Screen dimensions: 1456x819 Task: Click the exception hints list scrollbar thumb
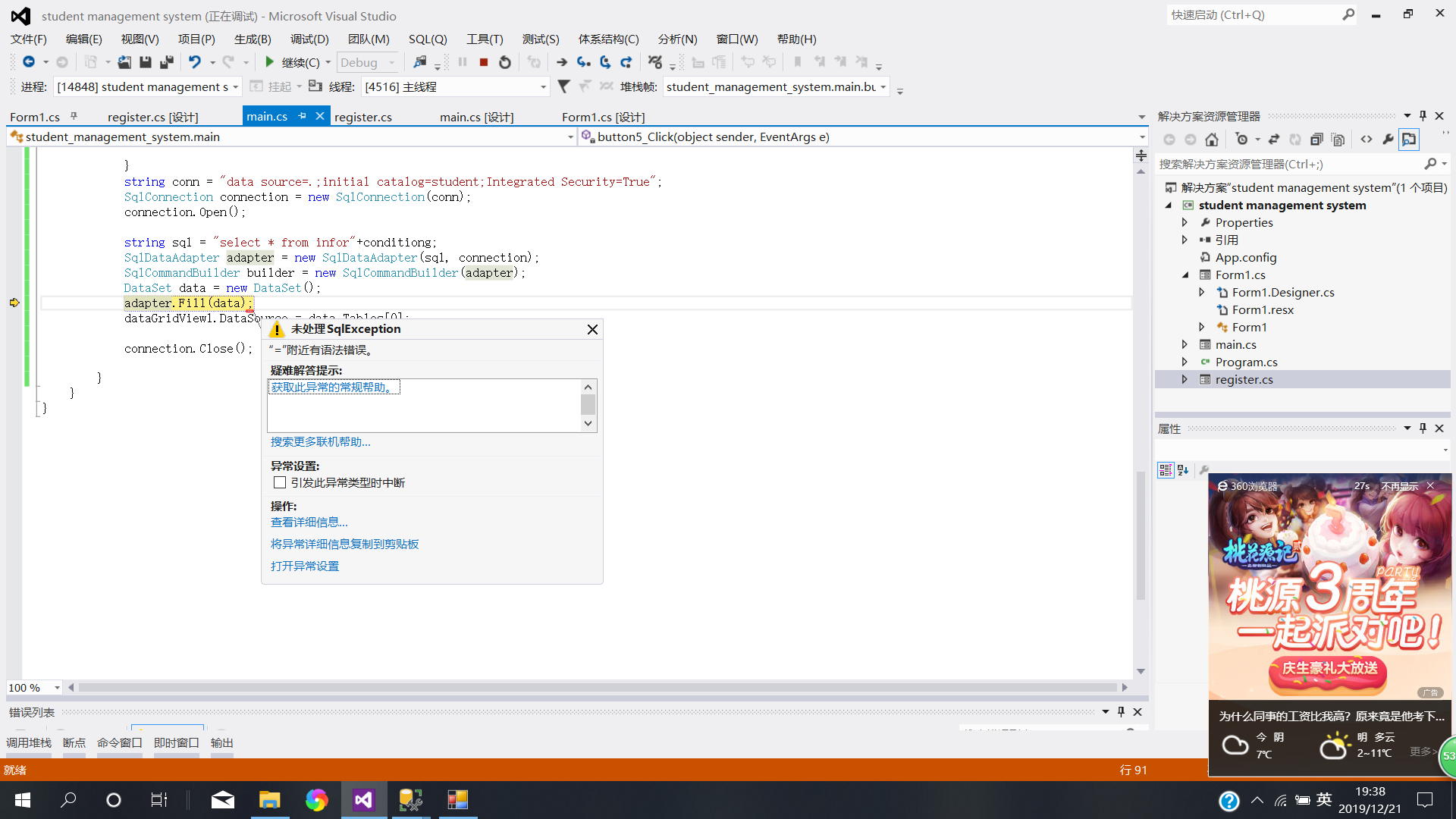[x=588, y=405]
